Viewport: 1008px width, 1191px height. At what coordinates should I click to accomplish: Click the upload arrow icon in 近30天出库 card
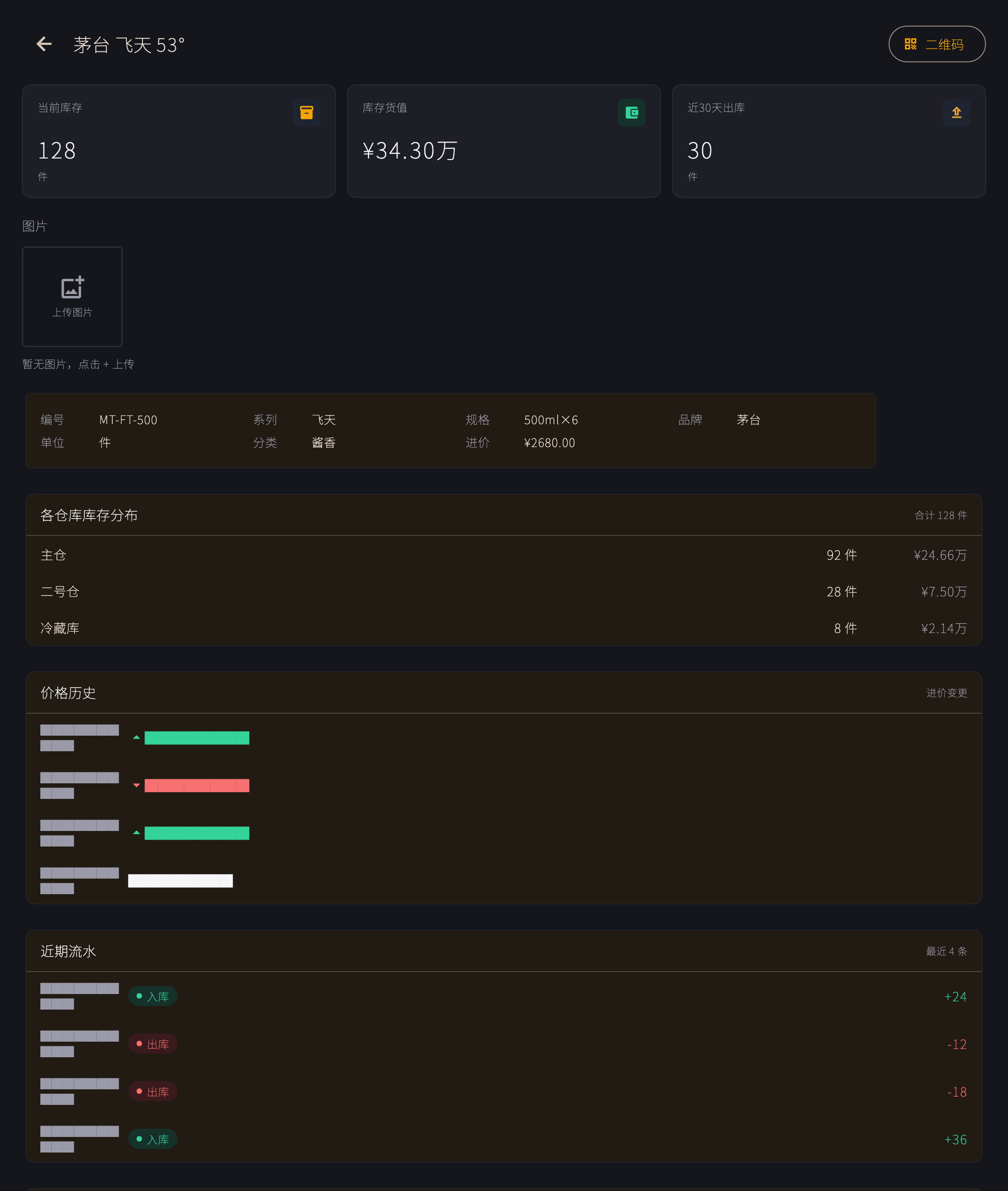[x=956, y=113]
